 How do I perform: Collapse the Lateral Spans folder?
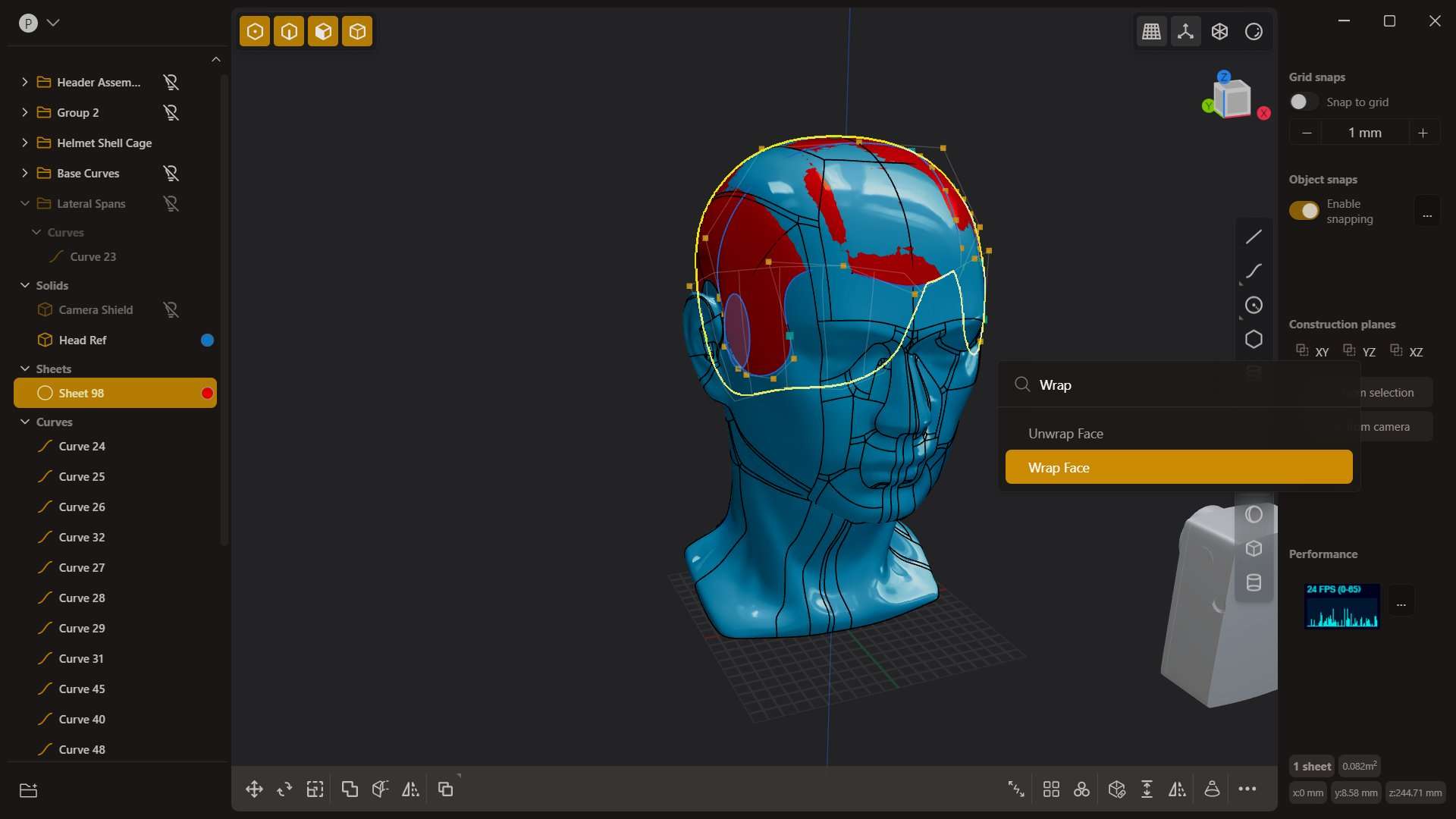24,203
